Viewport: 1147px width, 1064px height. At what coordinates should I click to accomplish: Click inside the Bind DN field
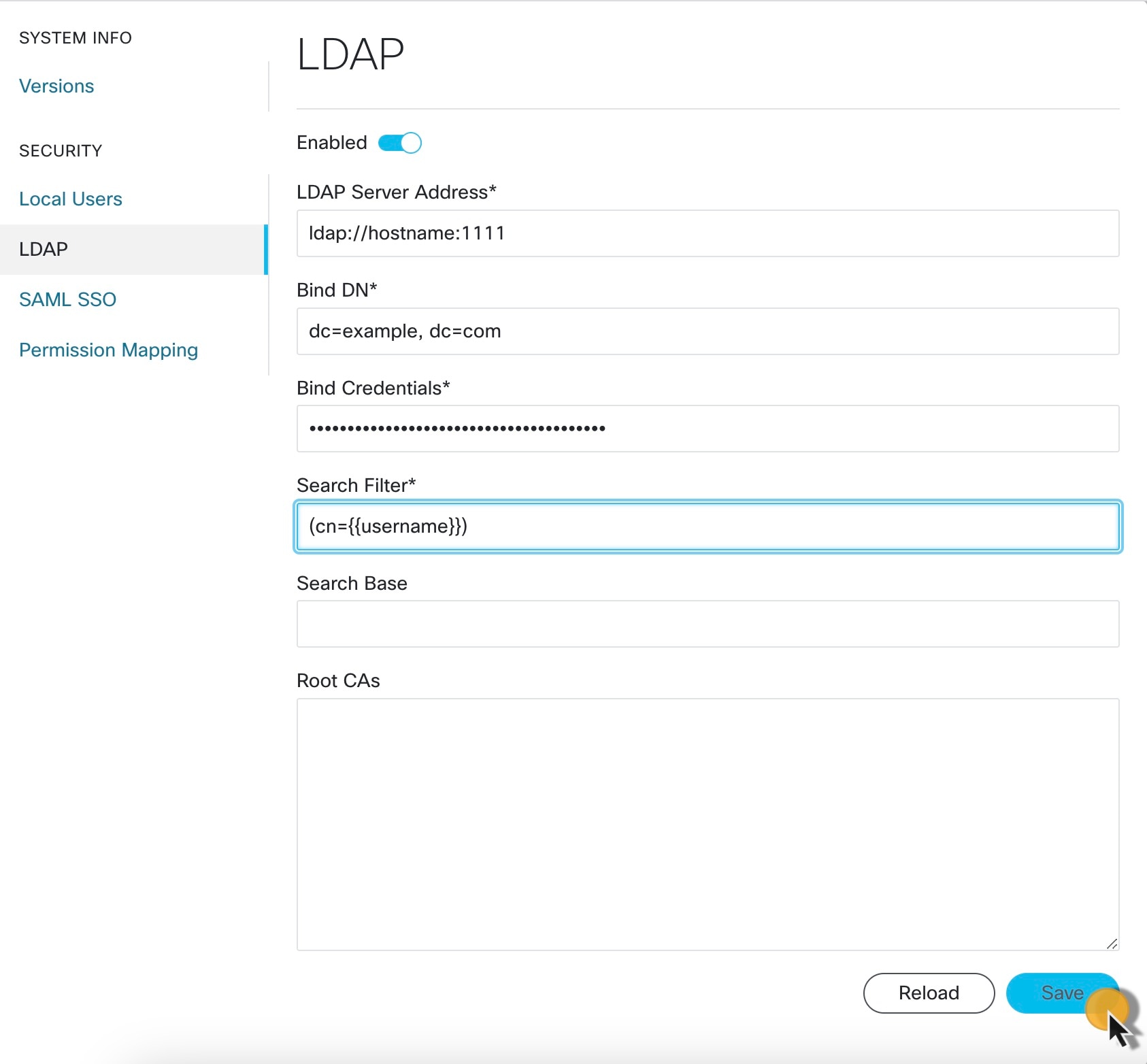pos(708,331)
